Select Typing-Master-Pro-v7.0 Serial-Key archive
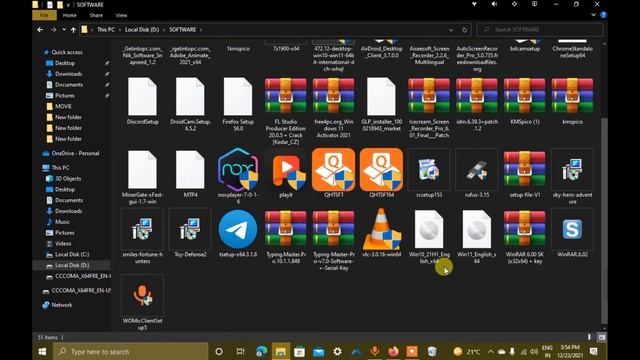 click(333, 228)
